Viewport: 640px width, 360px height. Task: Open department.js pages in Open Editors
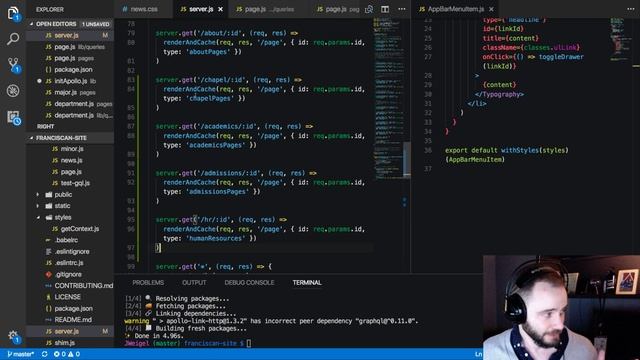pos(70,104)
